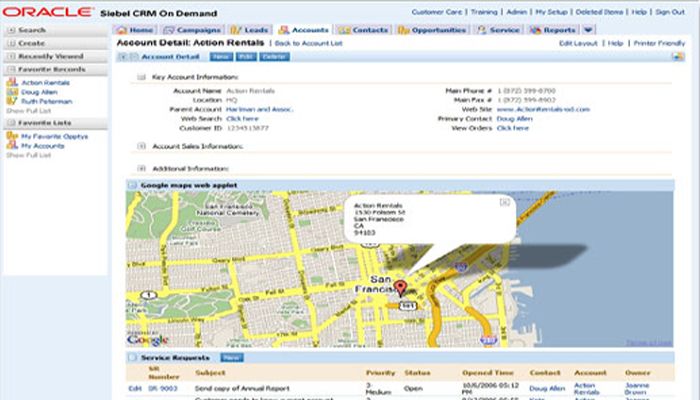This screenshot has height=400, width=700.
Task: Collapse the Key Account Information section
Action: (142, 77)
